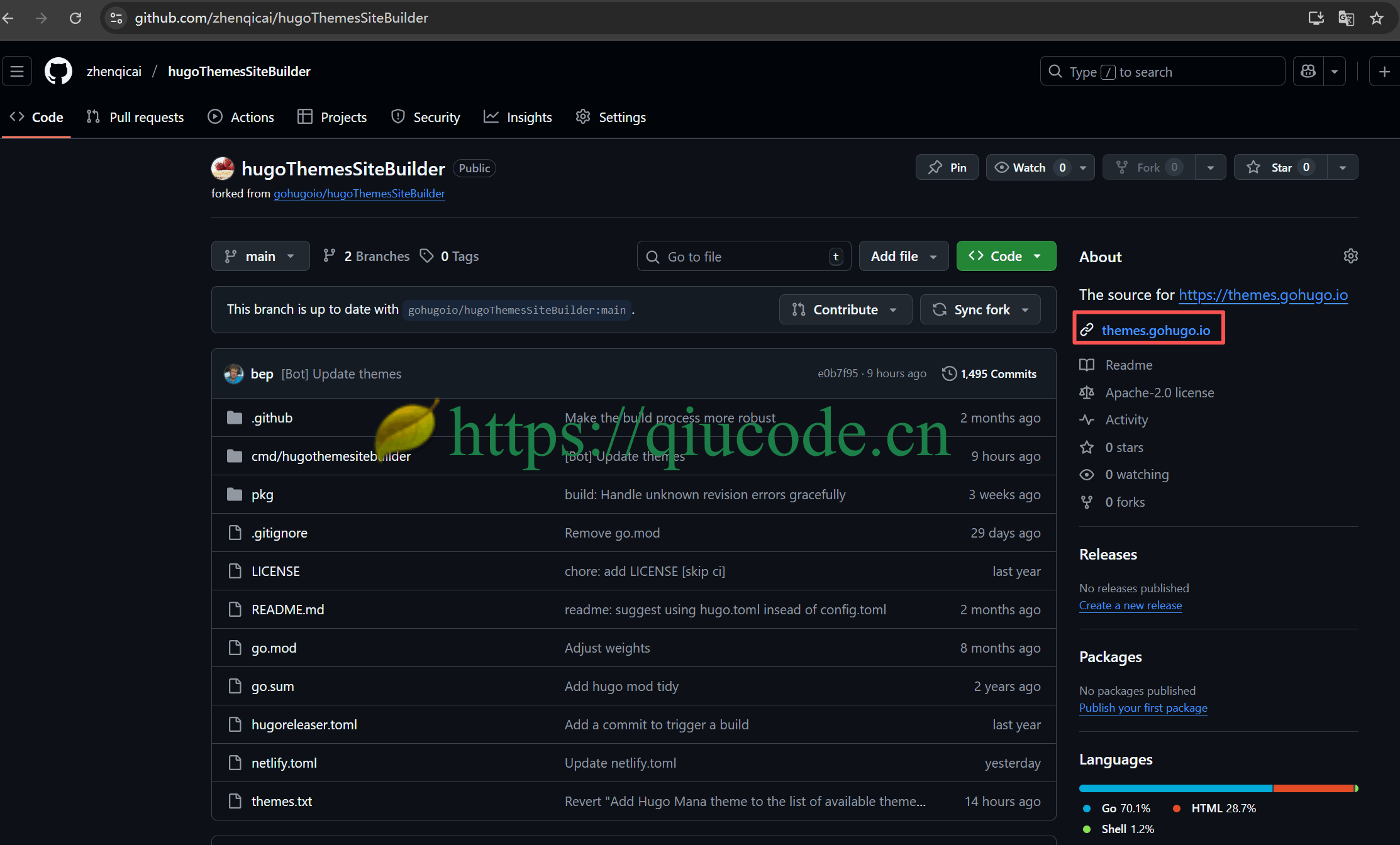
Task: Expand the Sync fork dropdown
Action: [x=980, y=309]
